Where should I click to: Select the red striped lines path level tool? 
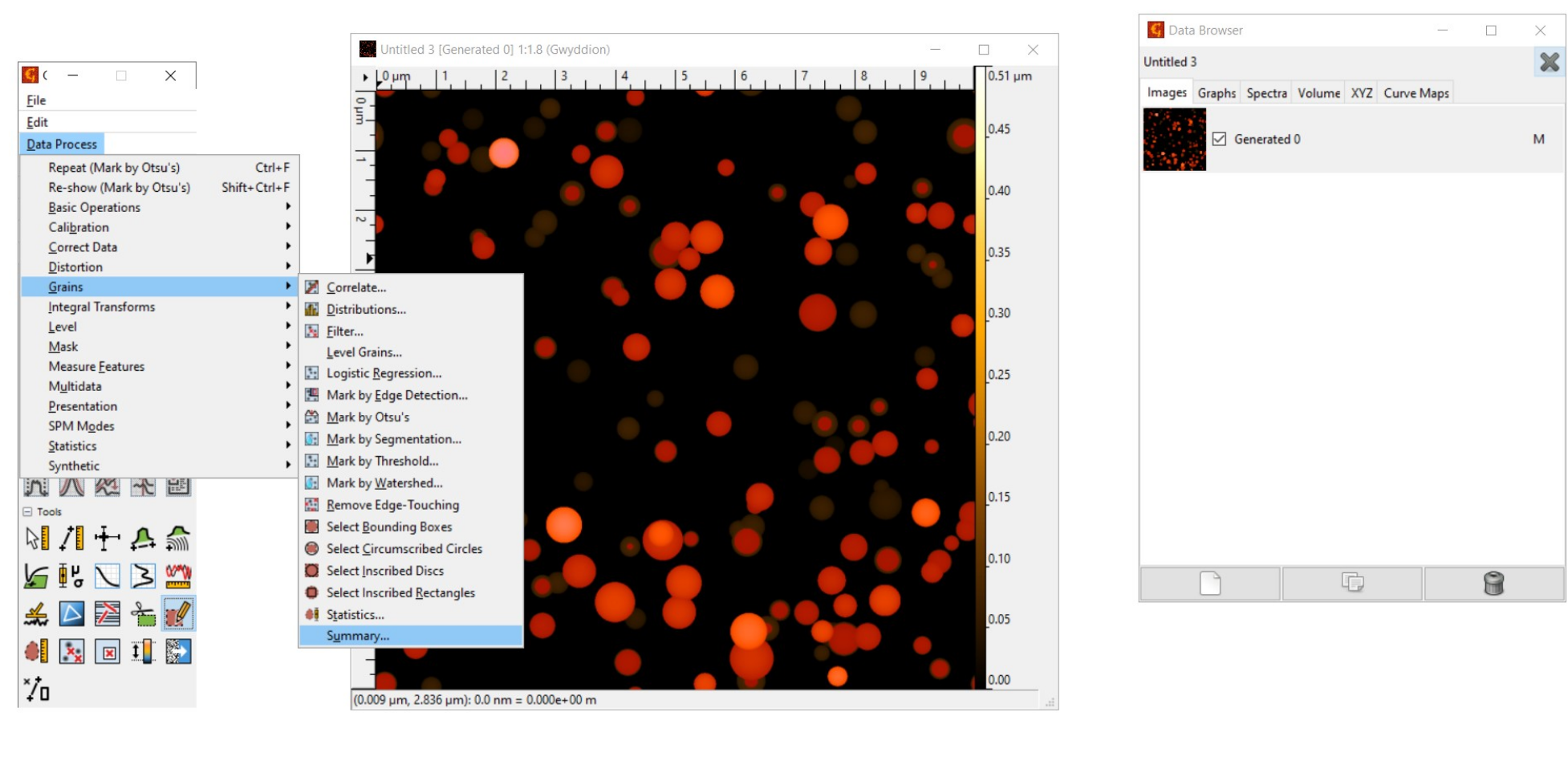coord(107,613)
